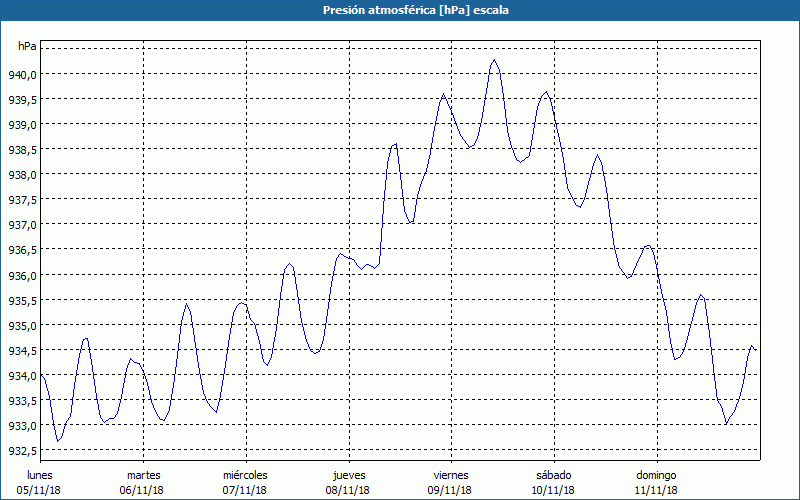Select the 935,5 axis value

22,301
